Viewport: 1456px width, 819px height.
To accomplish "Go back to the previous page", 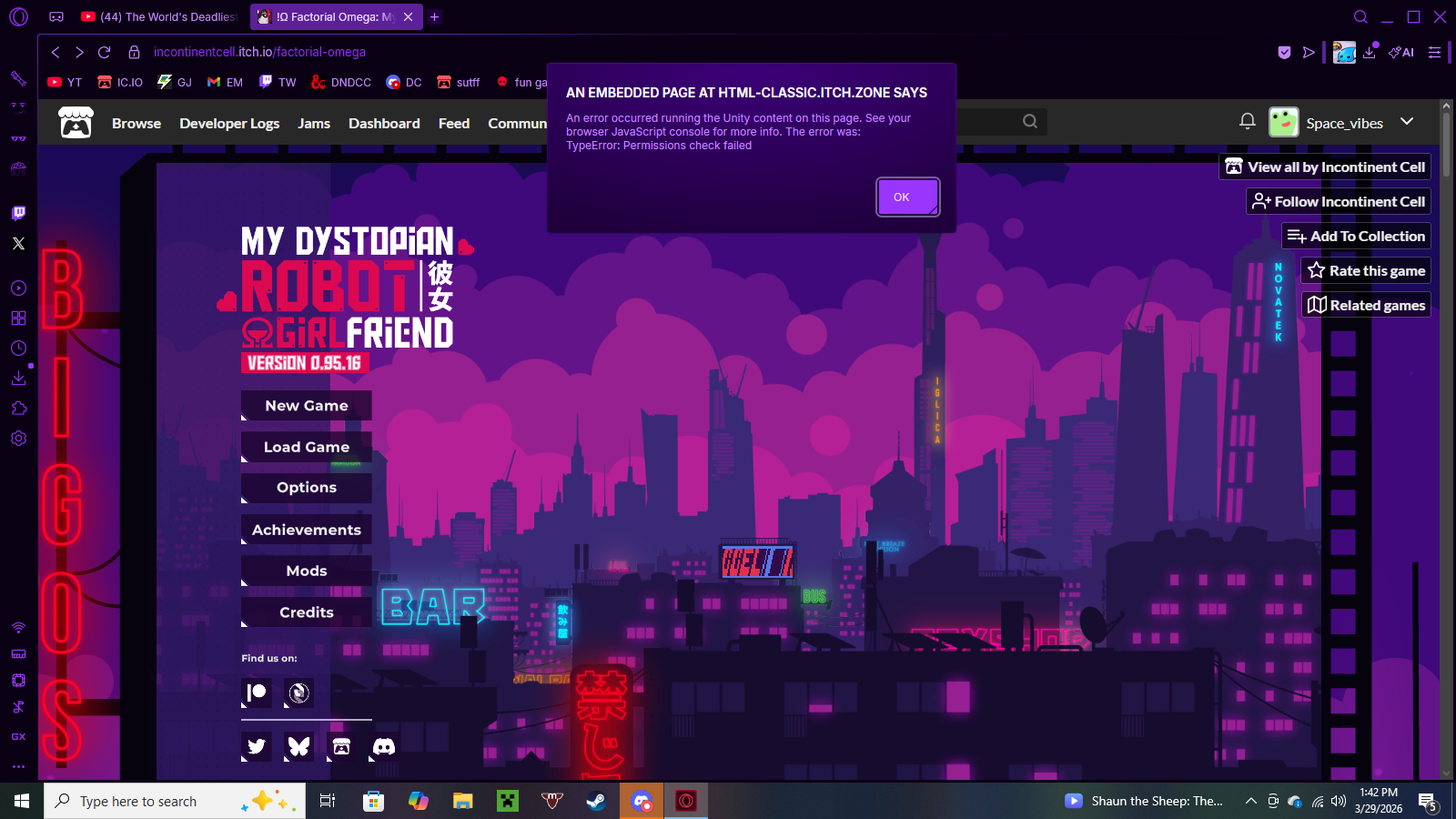I will tap(56, 52).
